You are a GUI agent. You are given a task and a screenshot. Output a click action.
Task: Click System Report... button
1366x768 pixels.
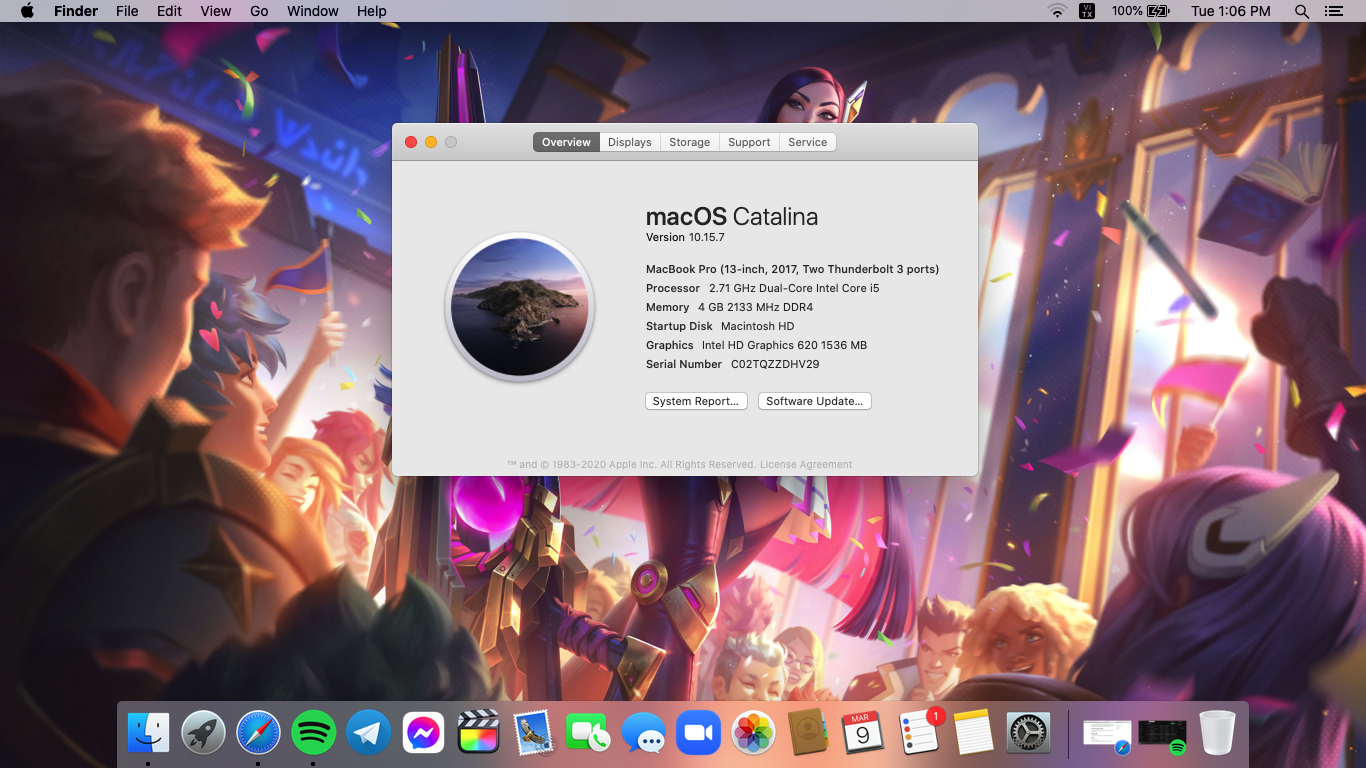pyautogui.click(x=696, y=401)
